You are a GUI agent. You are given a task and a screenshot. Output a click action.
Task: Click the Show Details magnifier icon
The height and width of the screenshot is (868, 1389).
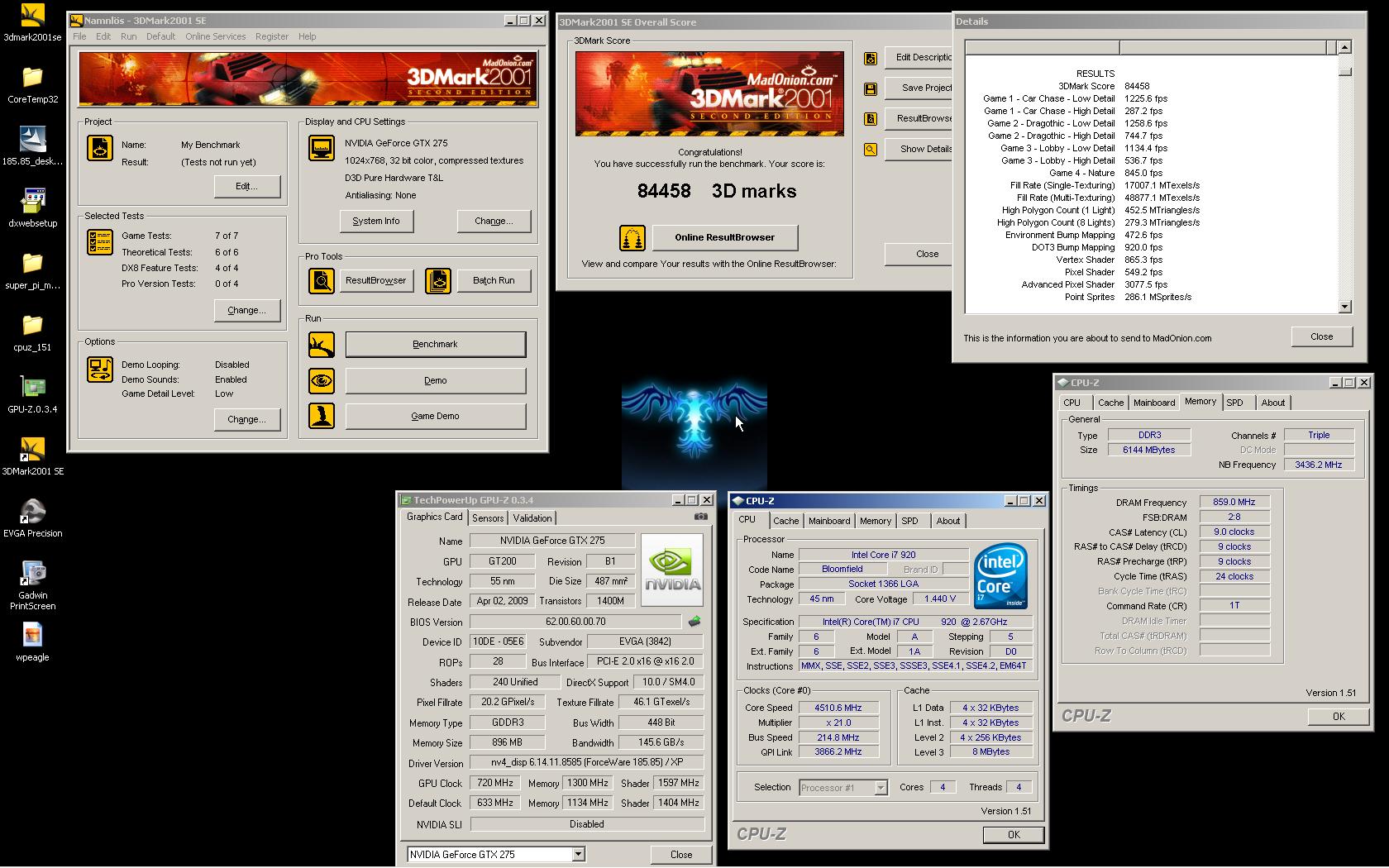click(871, 150)
